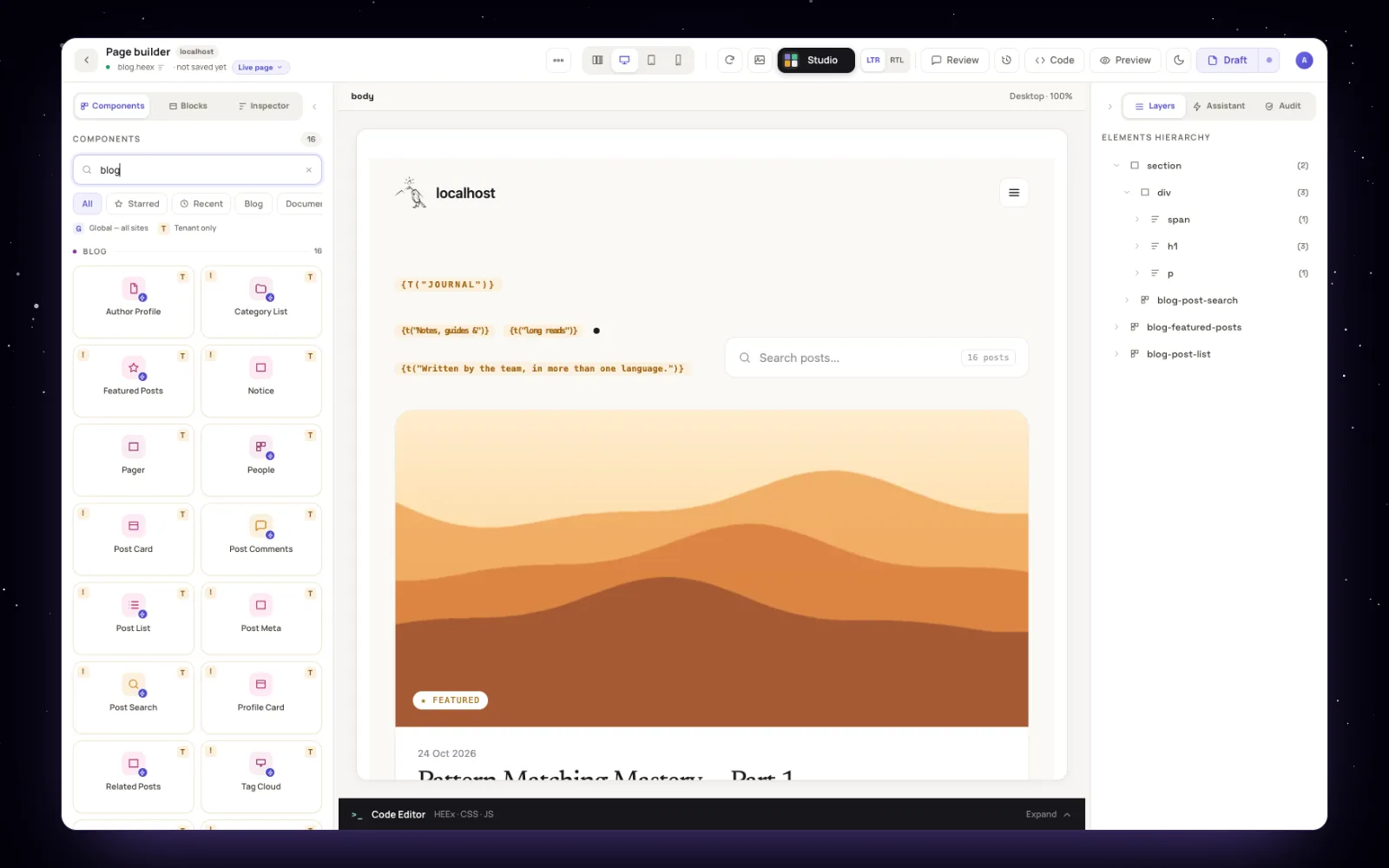Expand the Code Editor panel
Image resolution: width=1389 pixels, height=868 pixels.
(1048, 814)
